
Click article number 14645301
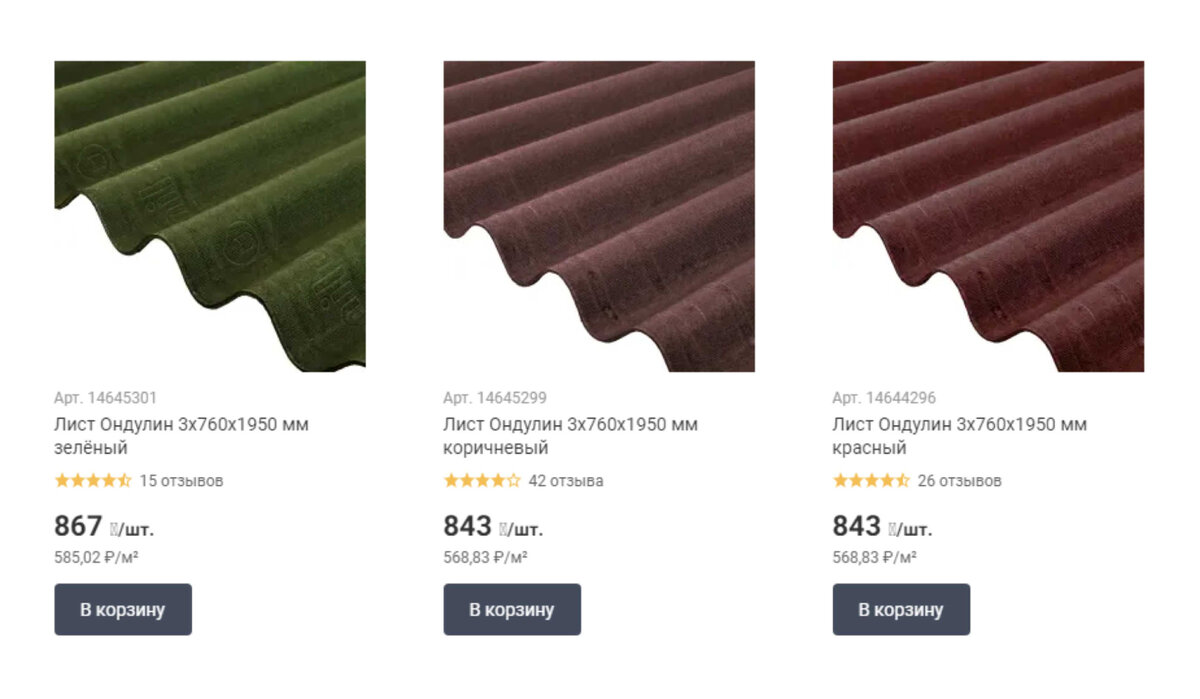click(106, 398)
